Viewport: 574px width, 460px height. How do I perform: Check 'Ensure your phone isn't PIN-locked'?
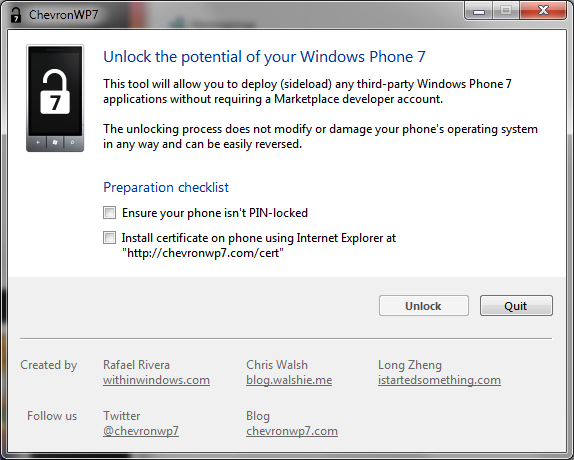pos(109,213)
